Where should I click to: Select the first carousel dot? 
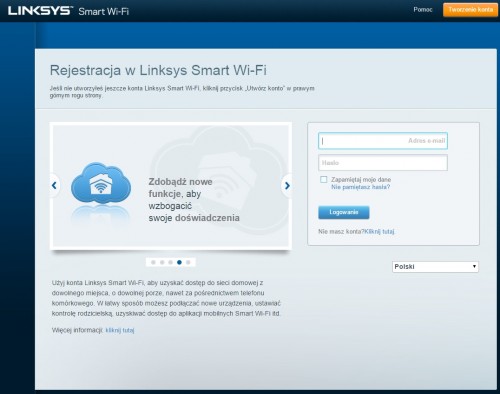click(x=153, y=262)
